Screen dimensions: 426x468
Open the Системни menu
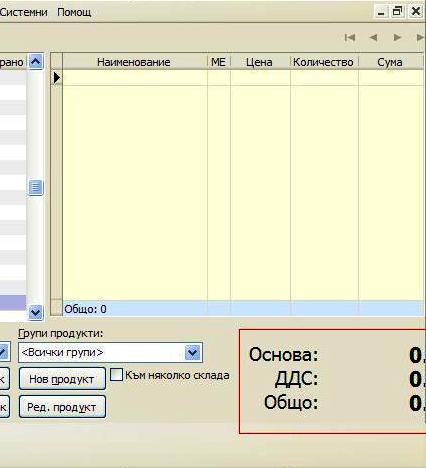[x=24, y=12]
